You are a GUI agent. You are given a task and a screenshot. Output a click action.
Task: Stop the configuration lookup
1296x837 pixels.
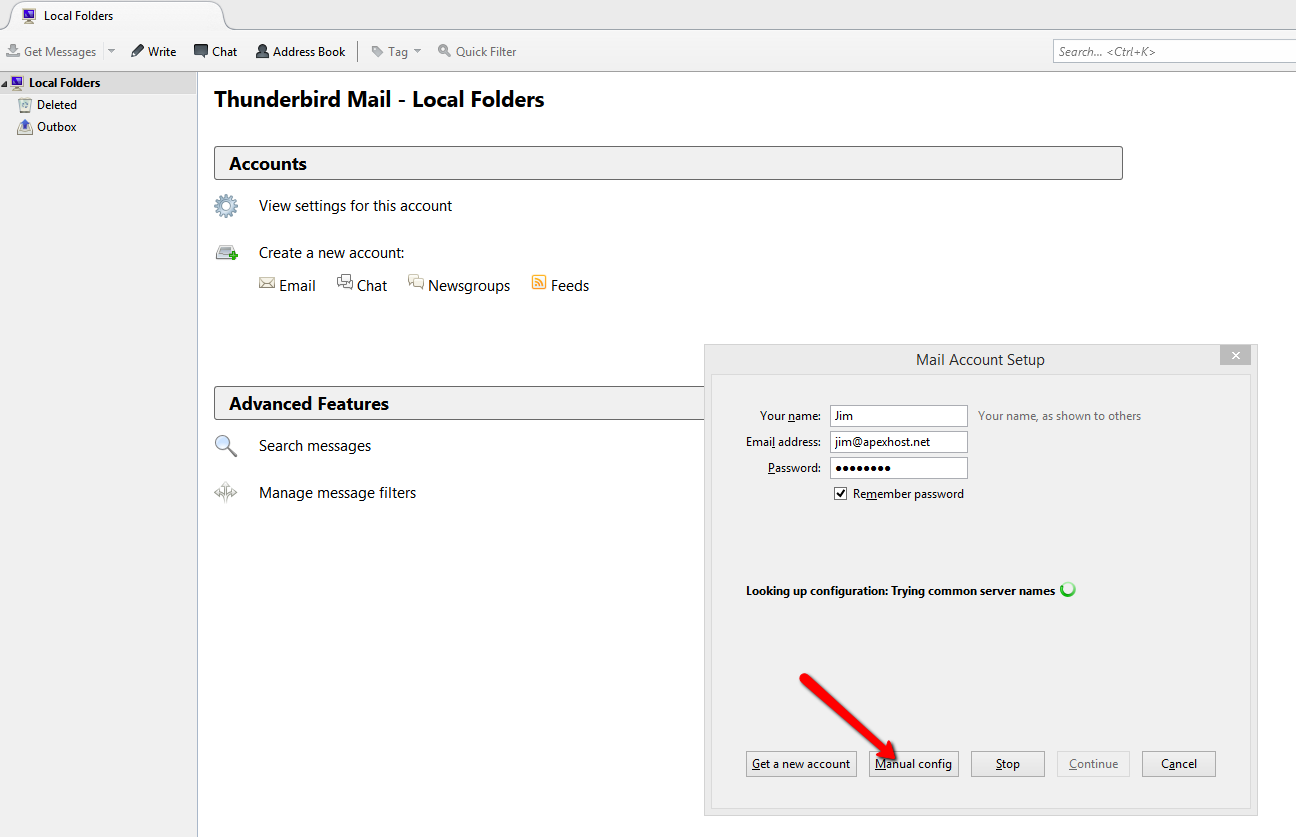coord(1008,764)
